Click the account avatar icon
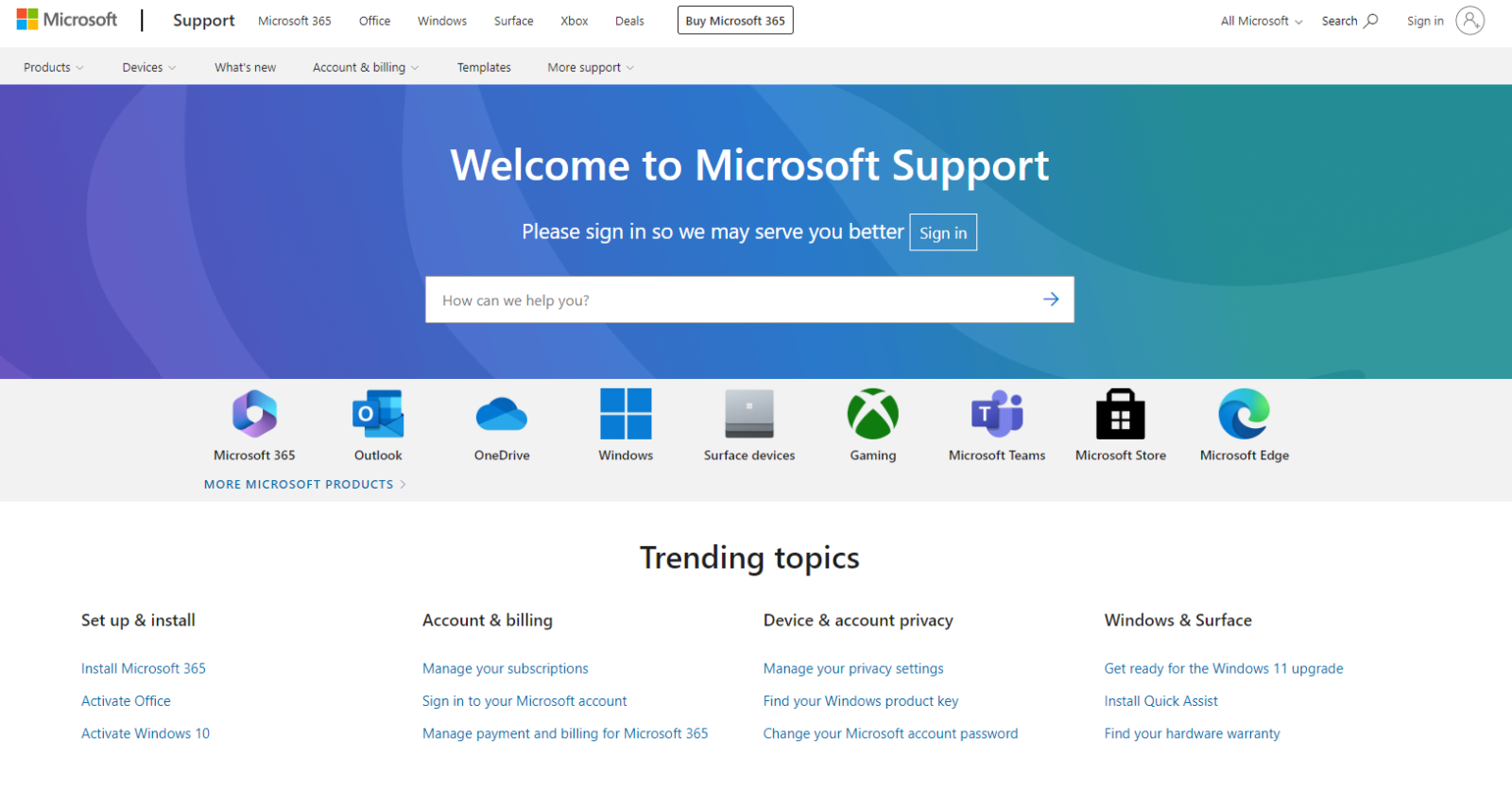 1469,21
